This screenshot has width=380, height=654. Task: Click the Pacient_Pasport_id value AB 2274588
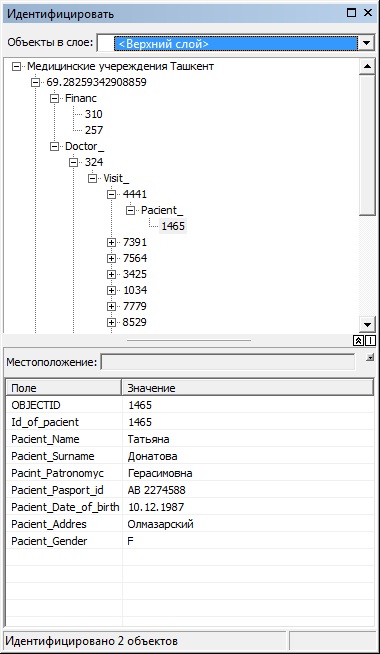tap(156, 490)
